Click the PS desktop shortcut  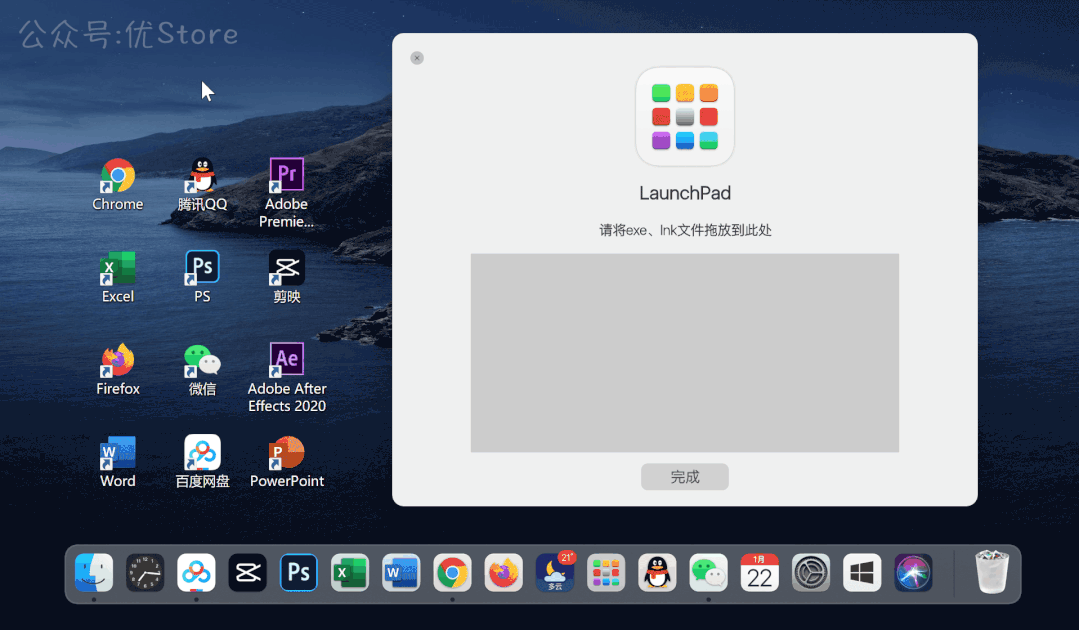point(202,277)
